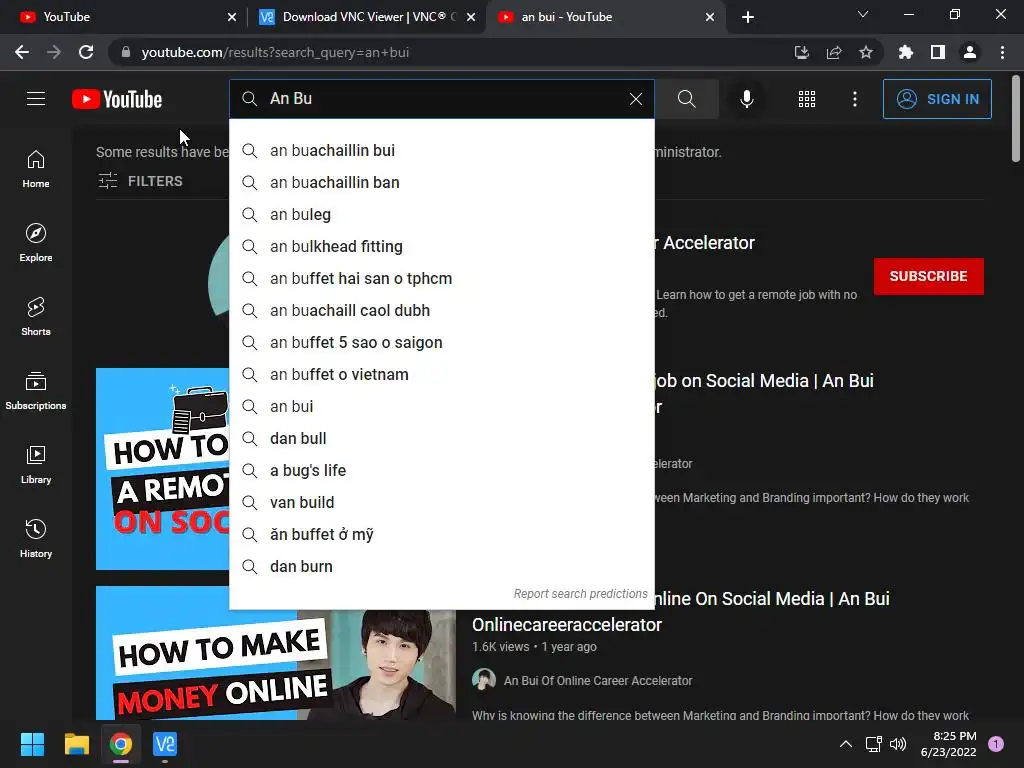Image resolution: width=1024 pixels, height=768 pixels.
Task: Click into the YouTube search field
Action: (441, 99)
